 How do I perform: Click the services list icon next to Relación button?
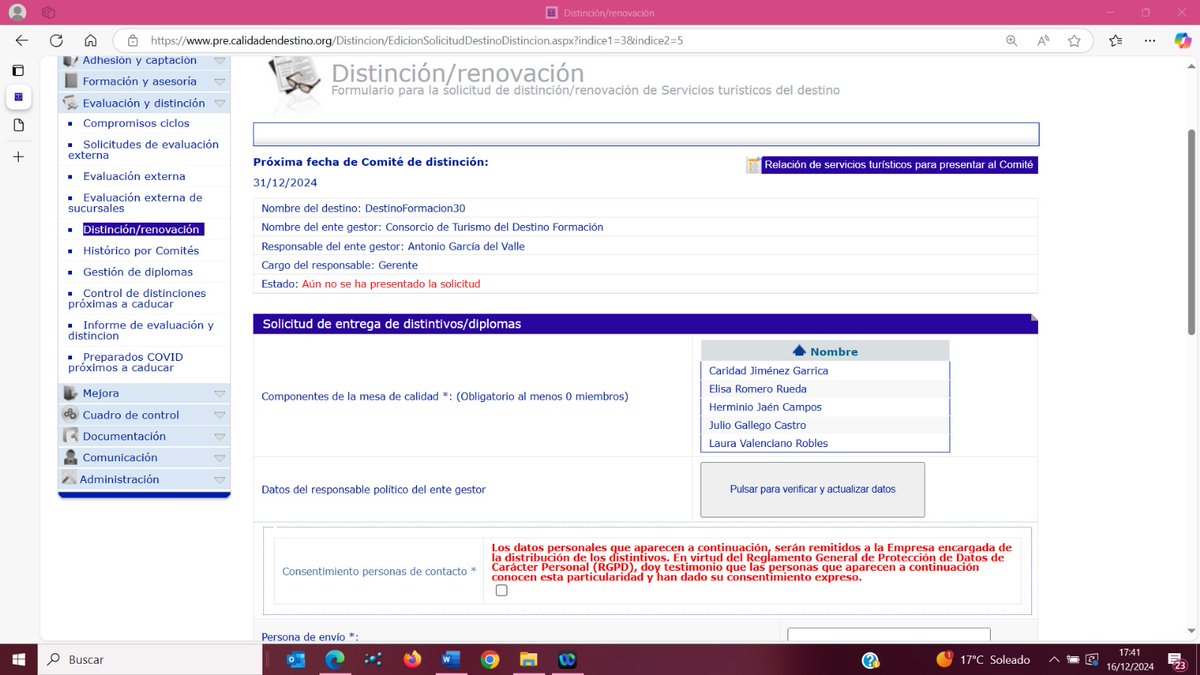pos(753,165)
